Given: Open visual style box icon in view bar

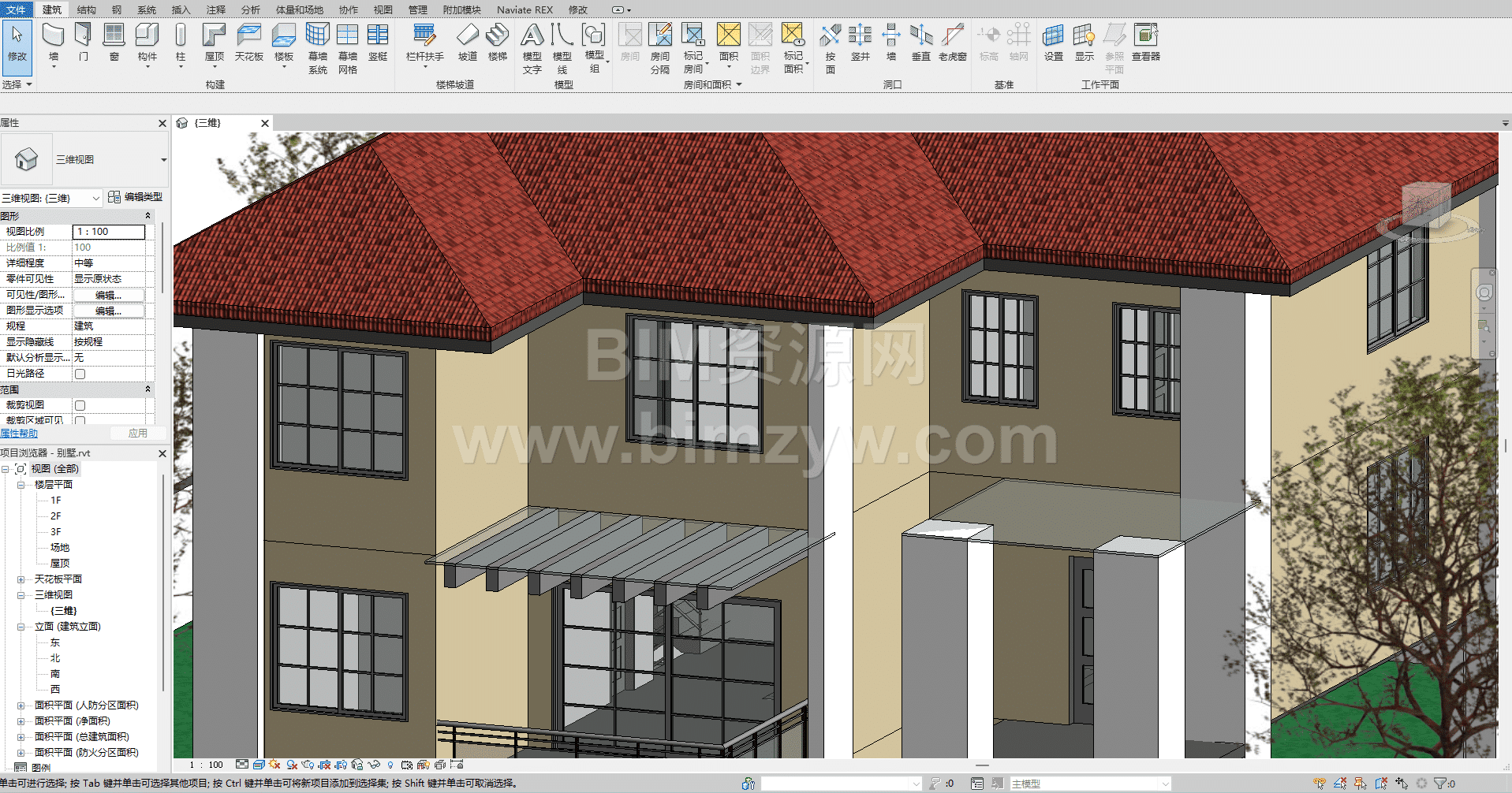Looking at the screenshot, I should click(x=259, y=765).
